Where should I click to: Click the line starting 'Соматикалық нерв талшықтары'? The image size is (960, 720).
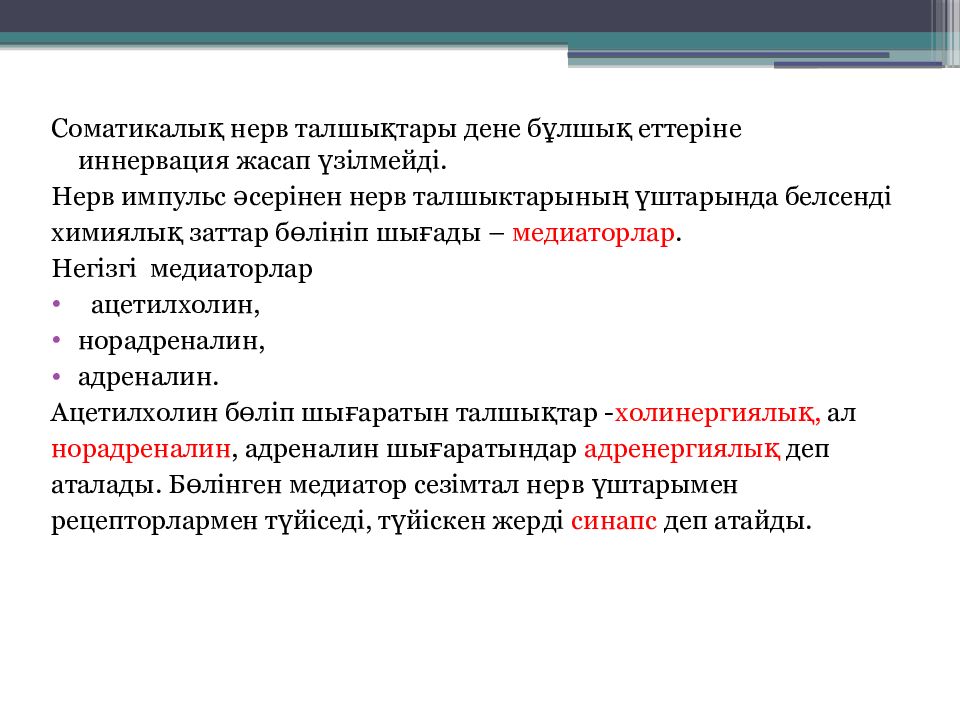tap(396, 129)
